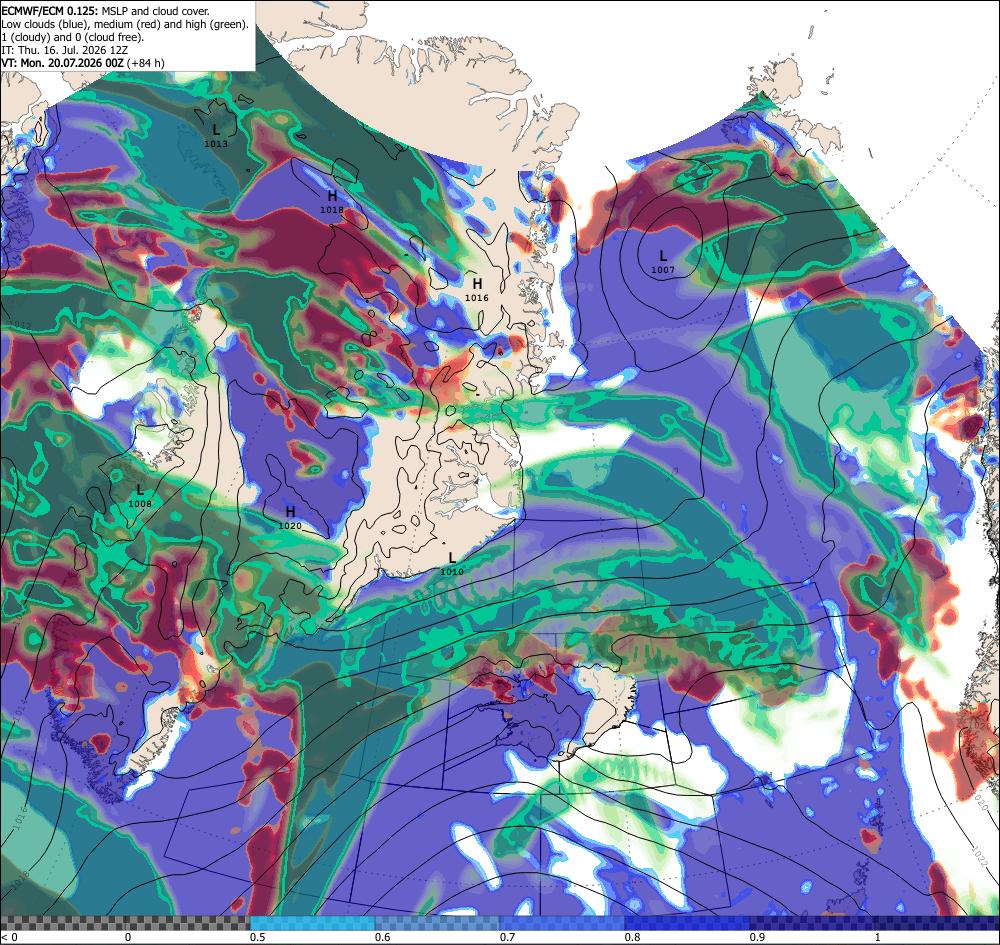Image resolution: width=1000 pixels, height=945 pixels.
Task: Click the init time "IT: Thu. 16. Jul. 2026 12Z"
Action: click(64, 50)
